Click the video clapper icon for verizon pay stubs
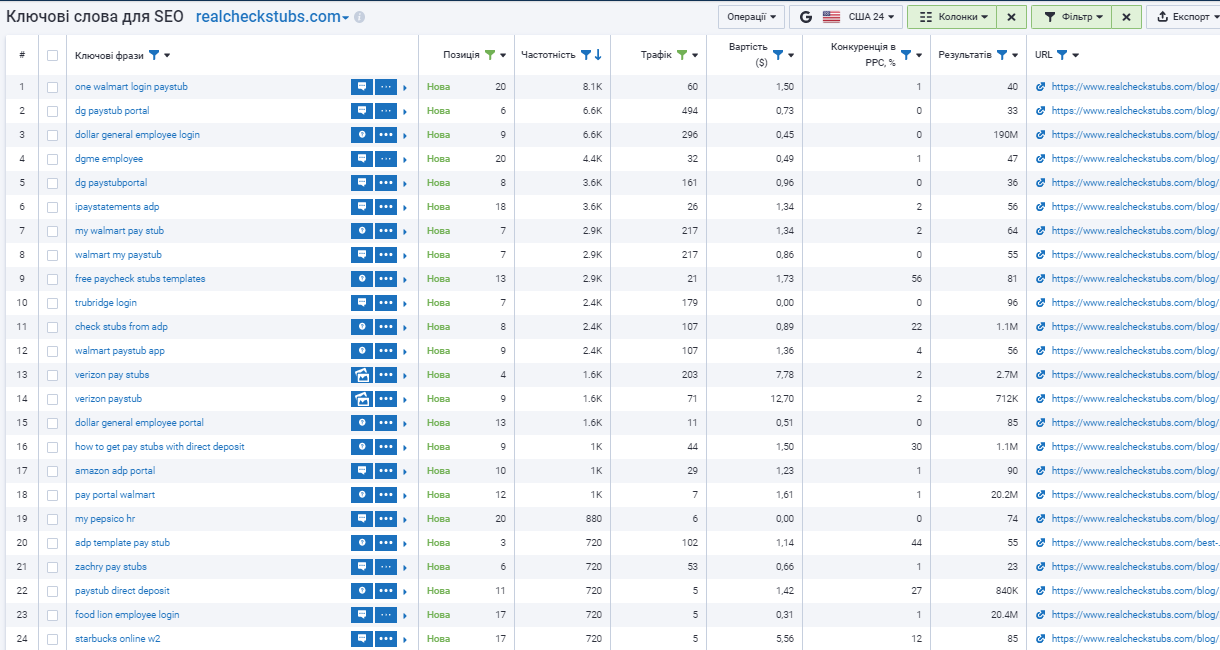The image size is (1220, 650). click(362, 375)
